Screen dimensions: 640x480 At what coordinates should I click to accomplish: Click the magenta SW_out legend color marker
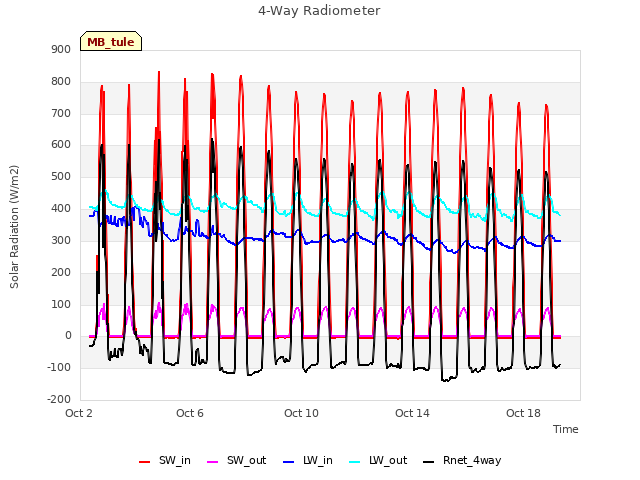click(213, 462)
